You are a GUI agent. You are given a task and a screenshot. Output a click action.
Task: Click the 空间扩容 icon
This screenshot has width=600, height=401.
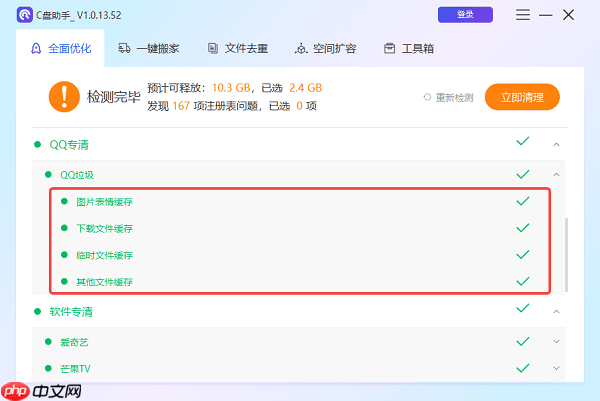(301, 49)
